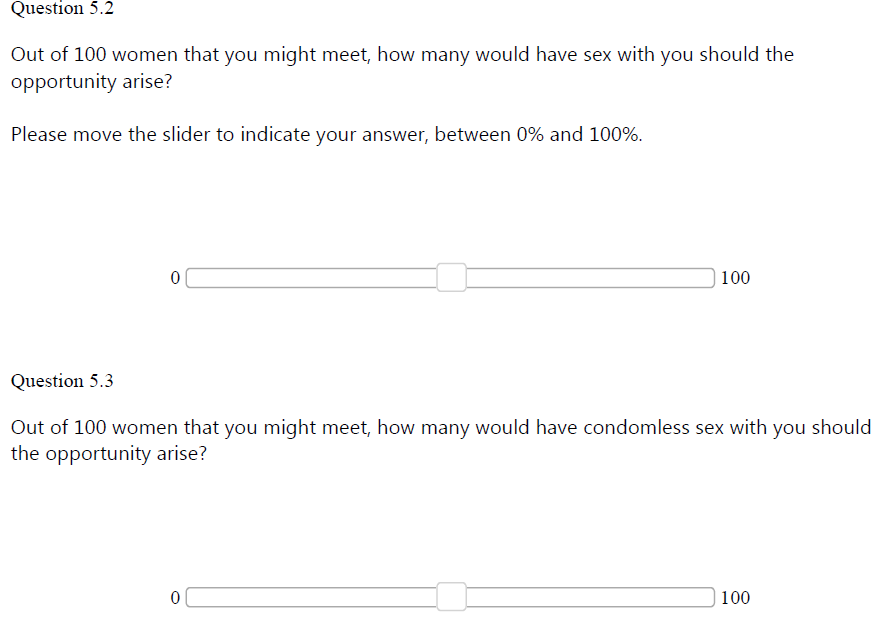891x634 pixels.
Task: Click the 0 label beside Question 5.2 slider
Action: click(175, 278)
